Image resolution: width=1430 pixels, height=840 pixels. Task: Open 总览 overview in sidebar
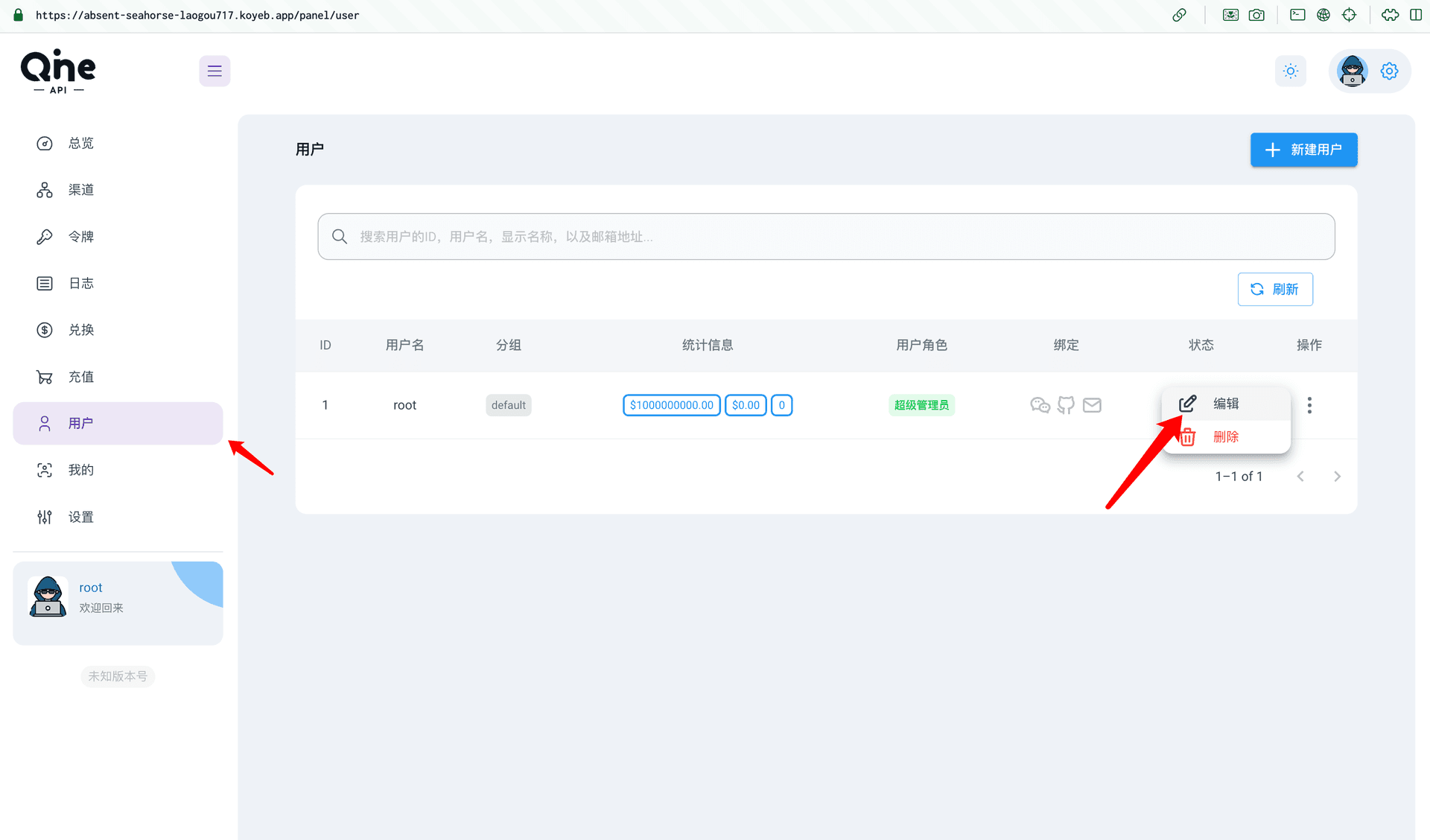tap(118, 143)
